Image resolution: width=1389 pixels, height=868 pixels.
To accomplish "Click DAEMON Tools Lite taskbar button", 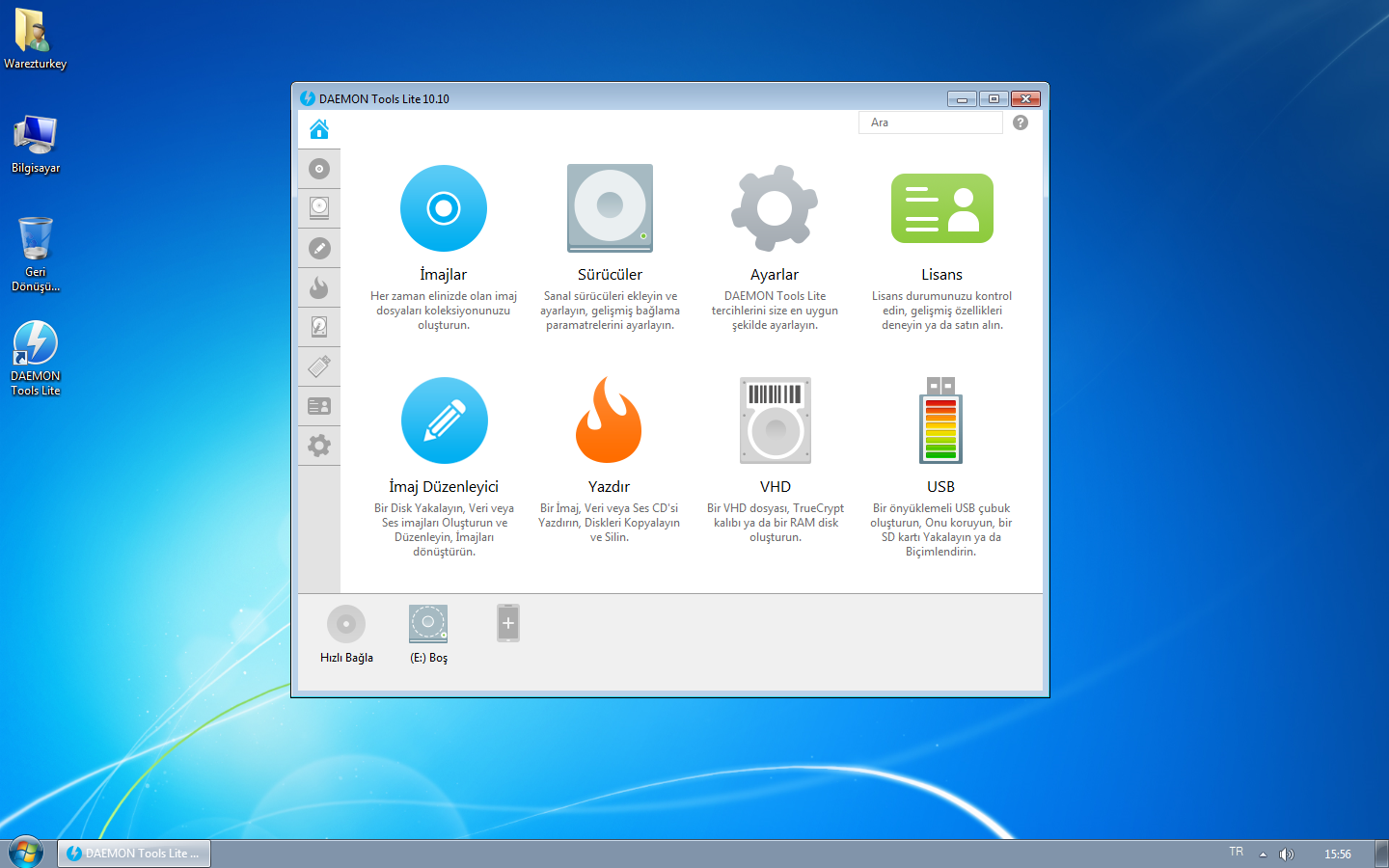I will (x=134, y=854).
